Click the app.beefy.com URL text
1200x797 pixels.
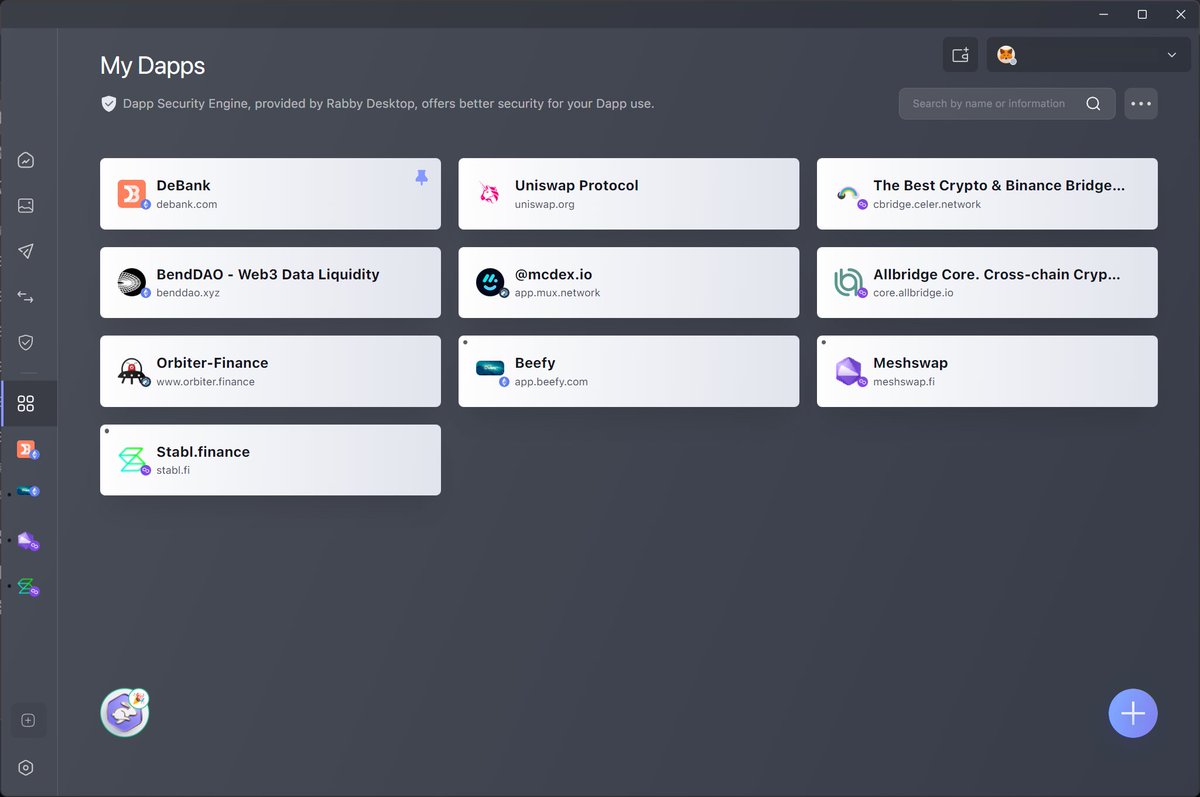[x=551, y=382]
